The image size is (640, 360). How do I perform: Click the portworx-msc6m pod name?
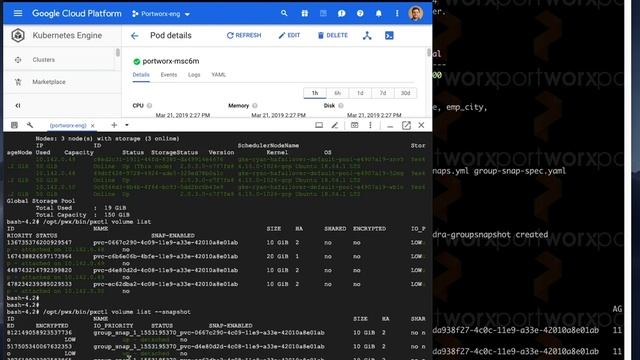(x=171, y=61)
